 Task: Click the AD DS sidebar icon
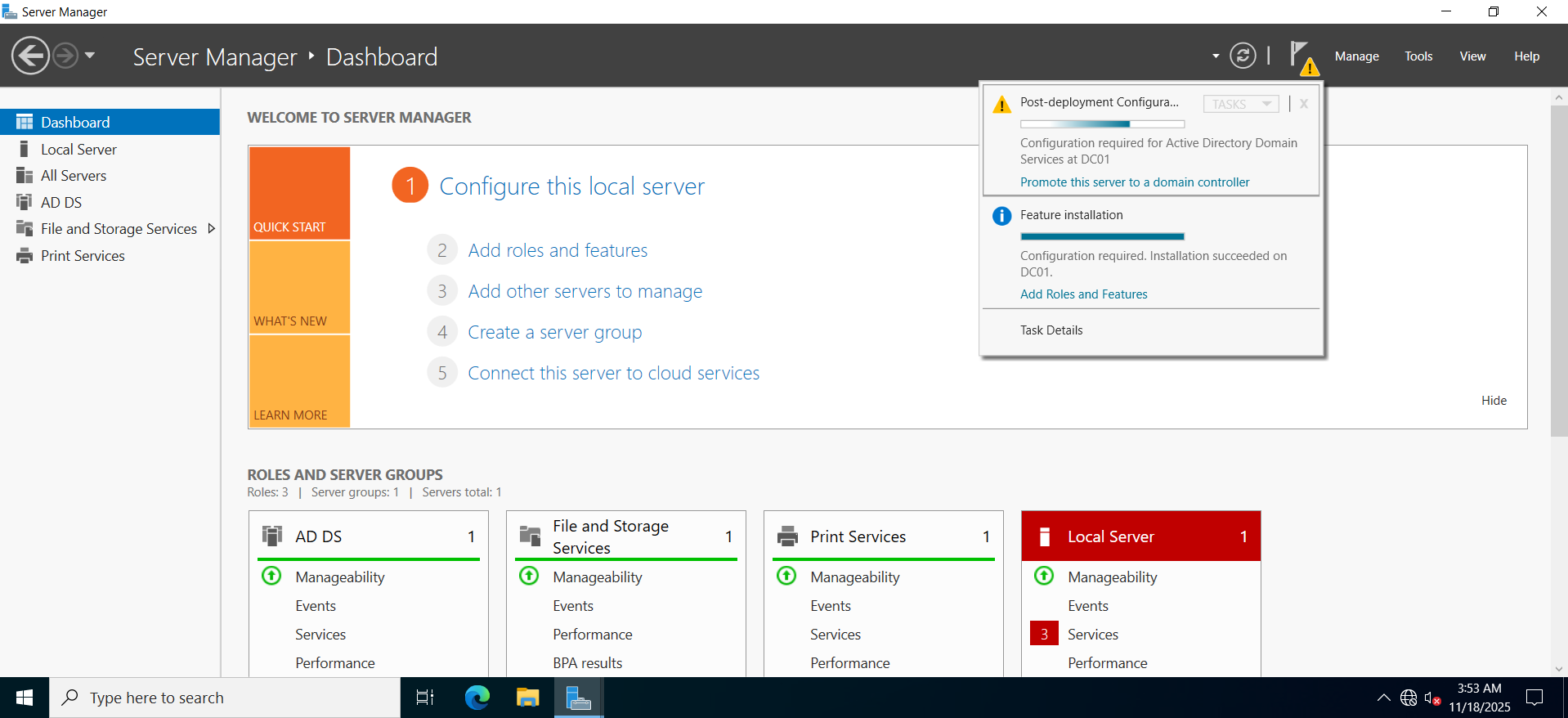[25, 202]
